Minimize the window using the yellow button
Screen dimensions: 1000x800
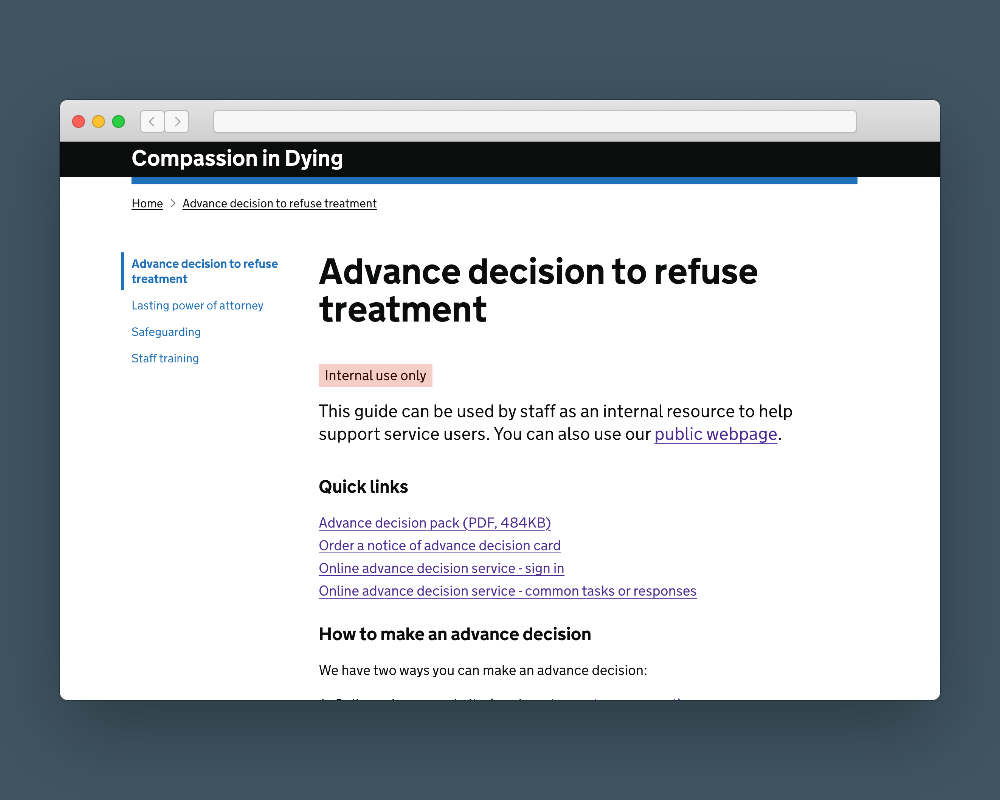tap(98, 122)
